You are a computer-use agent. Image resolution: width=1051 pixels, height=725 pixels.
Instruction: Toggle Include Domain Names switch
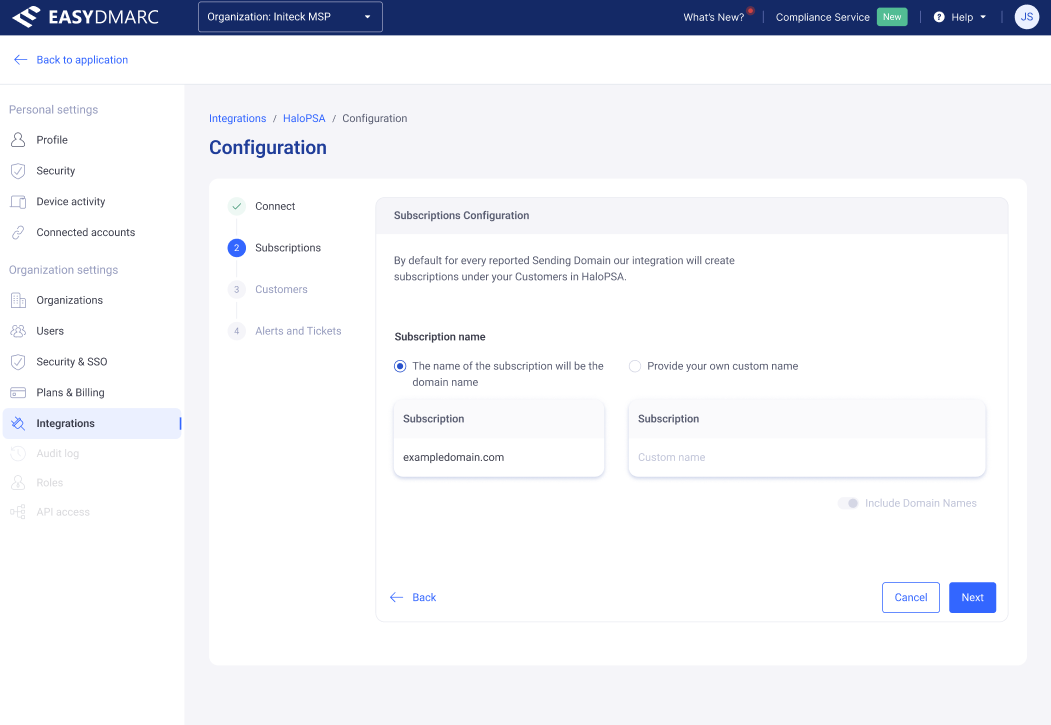click(848, 503)
